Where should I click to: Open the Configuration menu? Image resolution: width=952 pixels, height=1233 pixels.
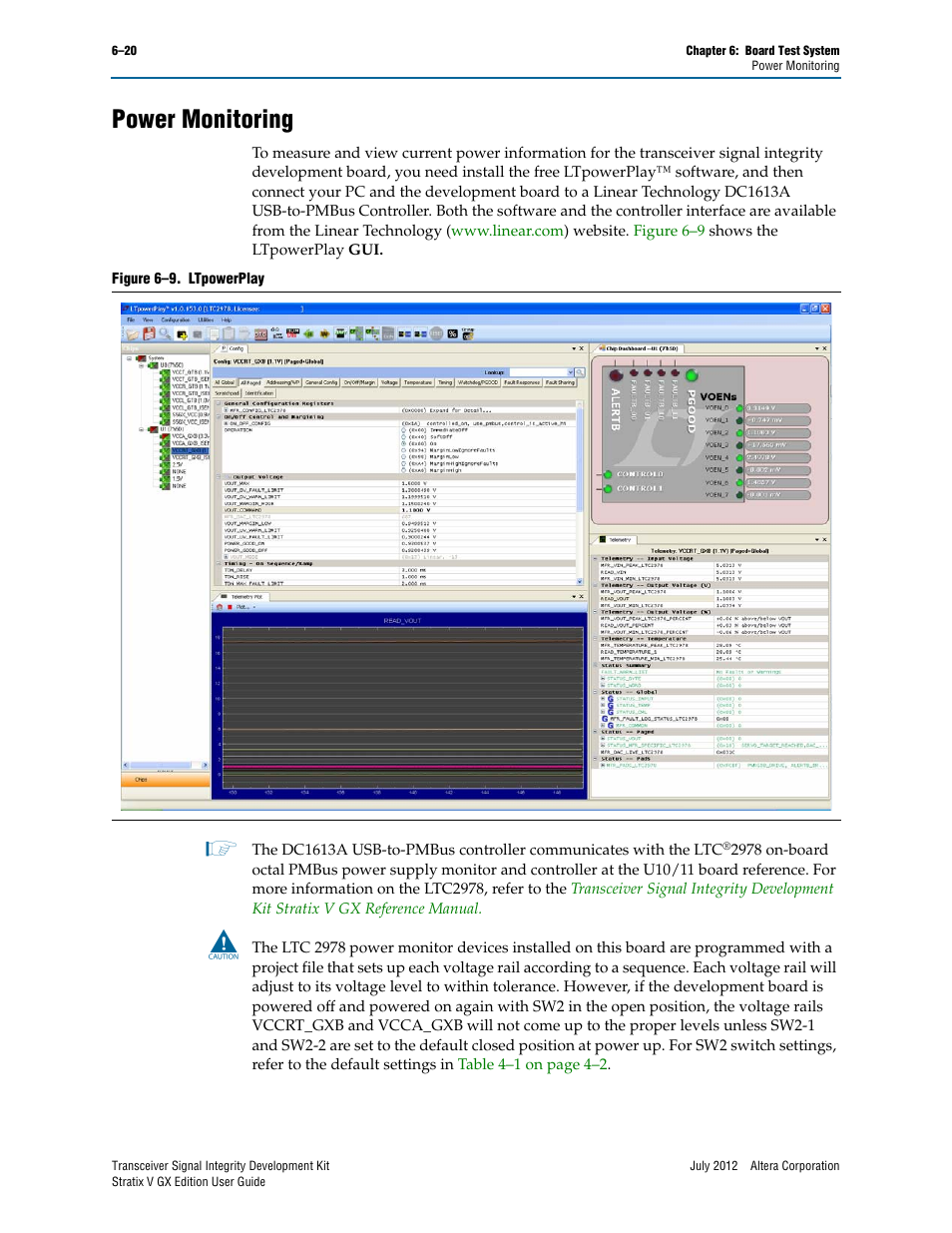(176, 320)
